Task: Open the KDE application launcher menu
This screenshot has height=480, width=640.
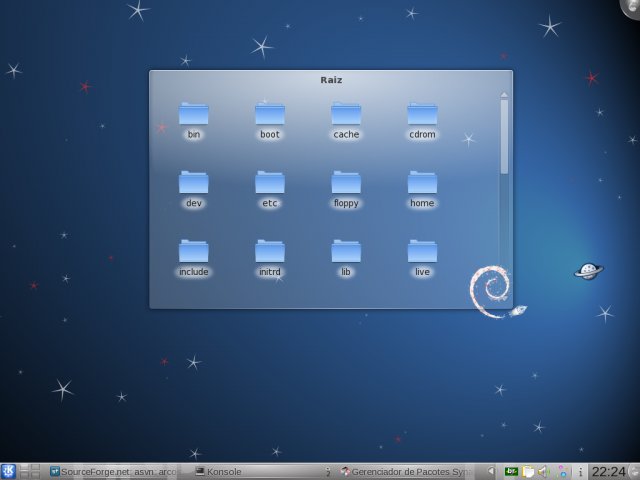Action: [x=8, y=471]
